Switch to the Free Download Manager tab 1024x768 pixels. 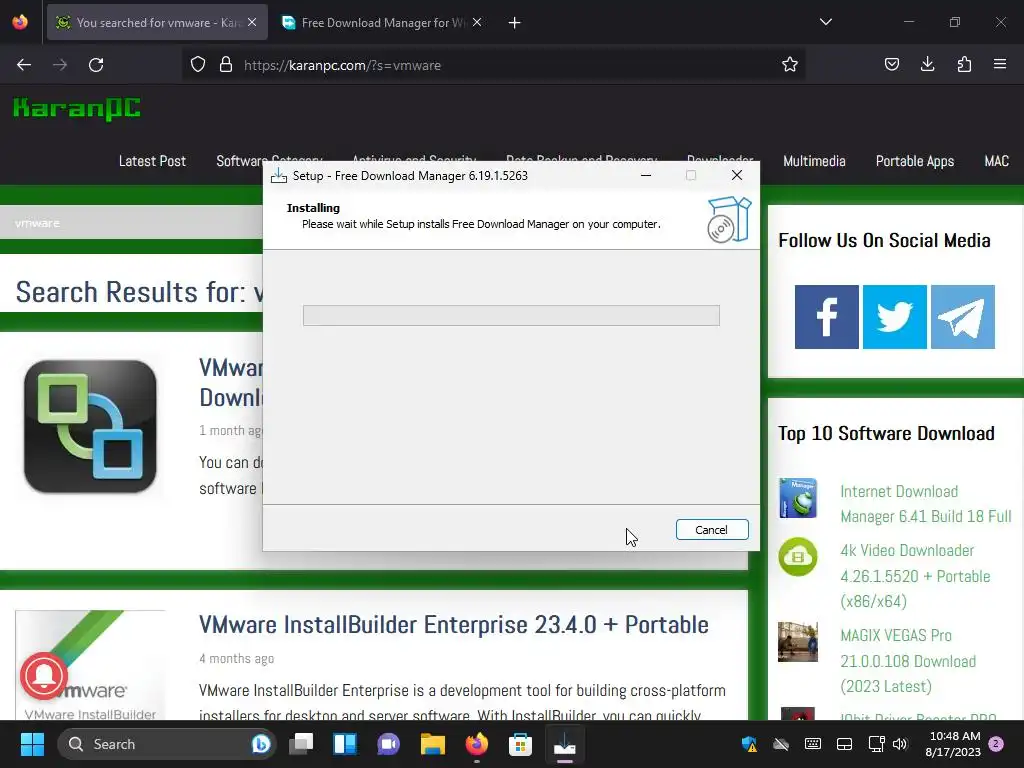pos(382,22)
